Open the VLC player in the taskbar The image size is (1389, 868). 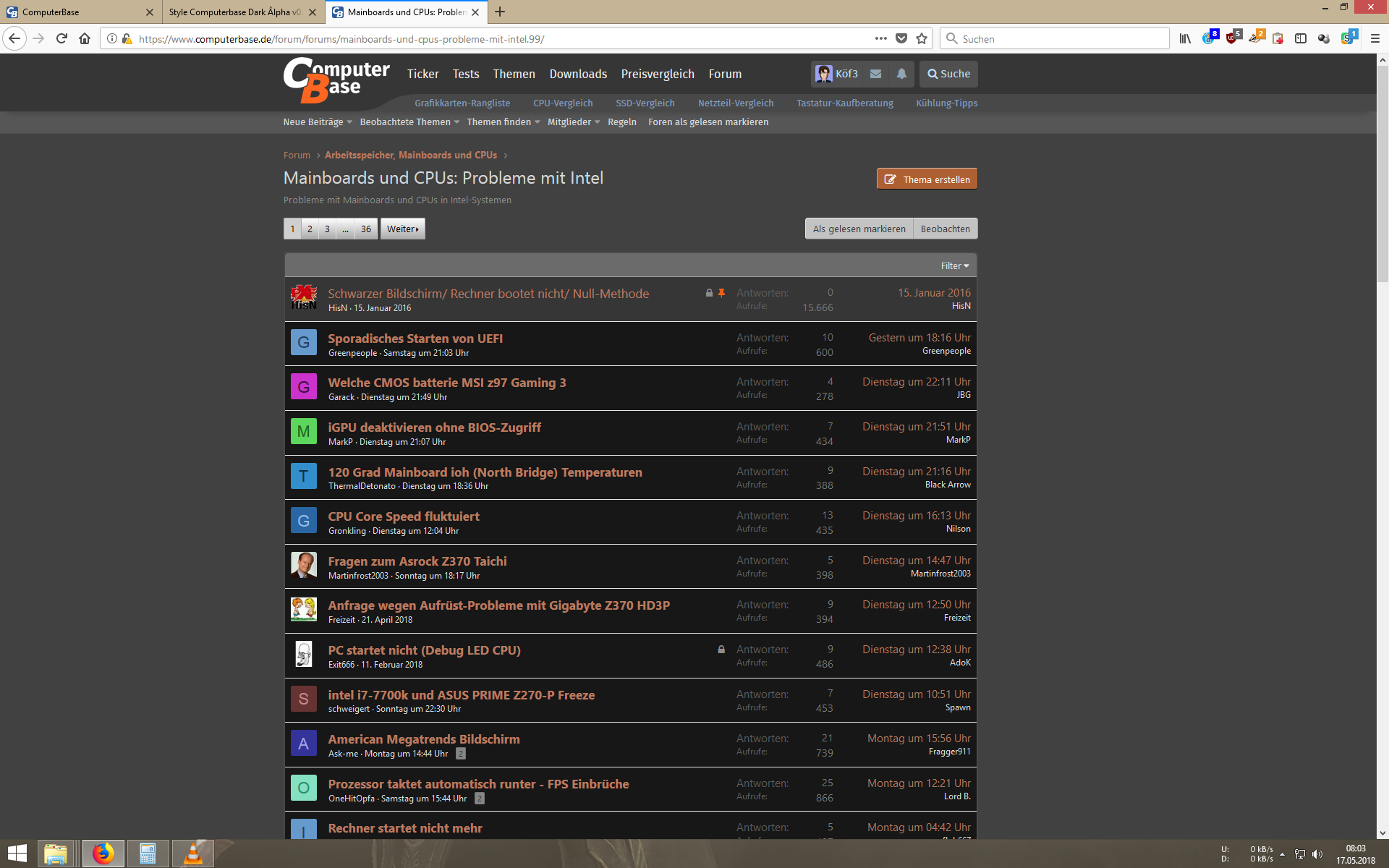(193, 854)
